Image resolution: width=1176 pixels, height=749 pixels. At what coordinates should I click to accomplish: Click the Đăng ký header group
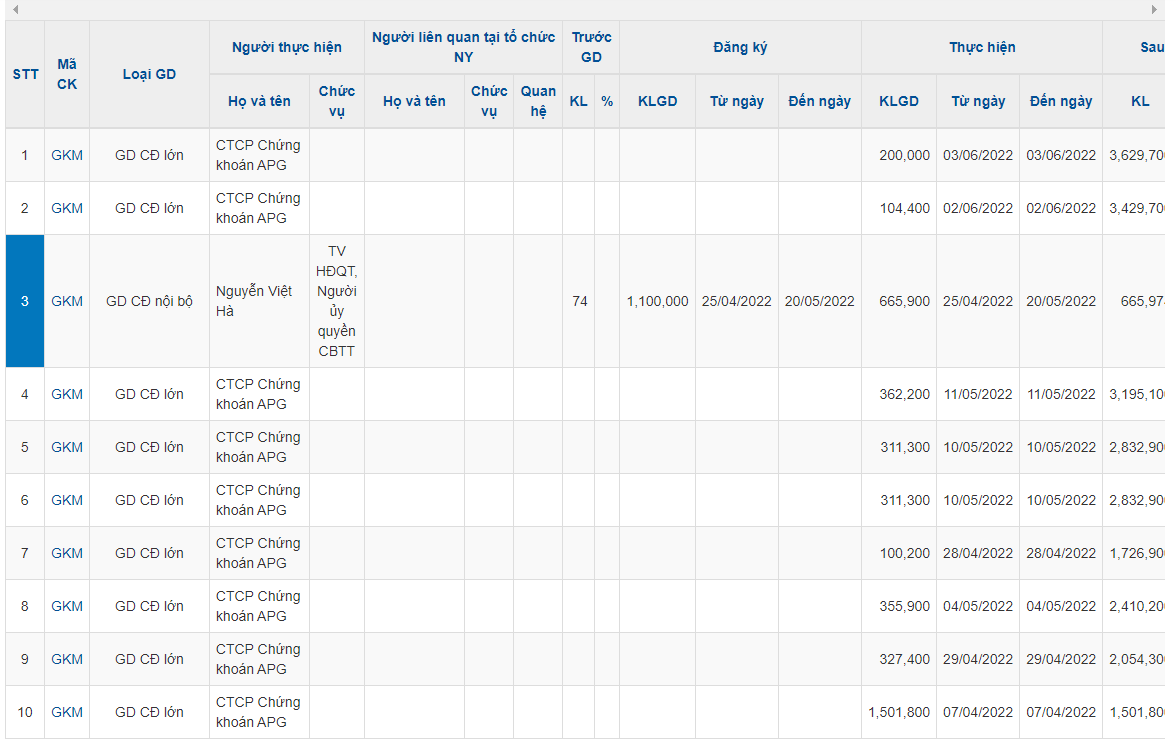point(740,47)
